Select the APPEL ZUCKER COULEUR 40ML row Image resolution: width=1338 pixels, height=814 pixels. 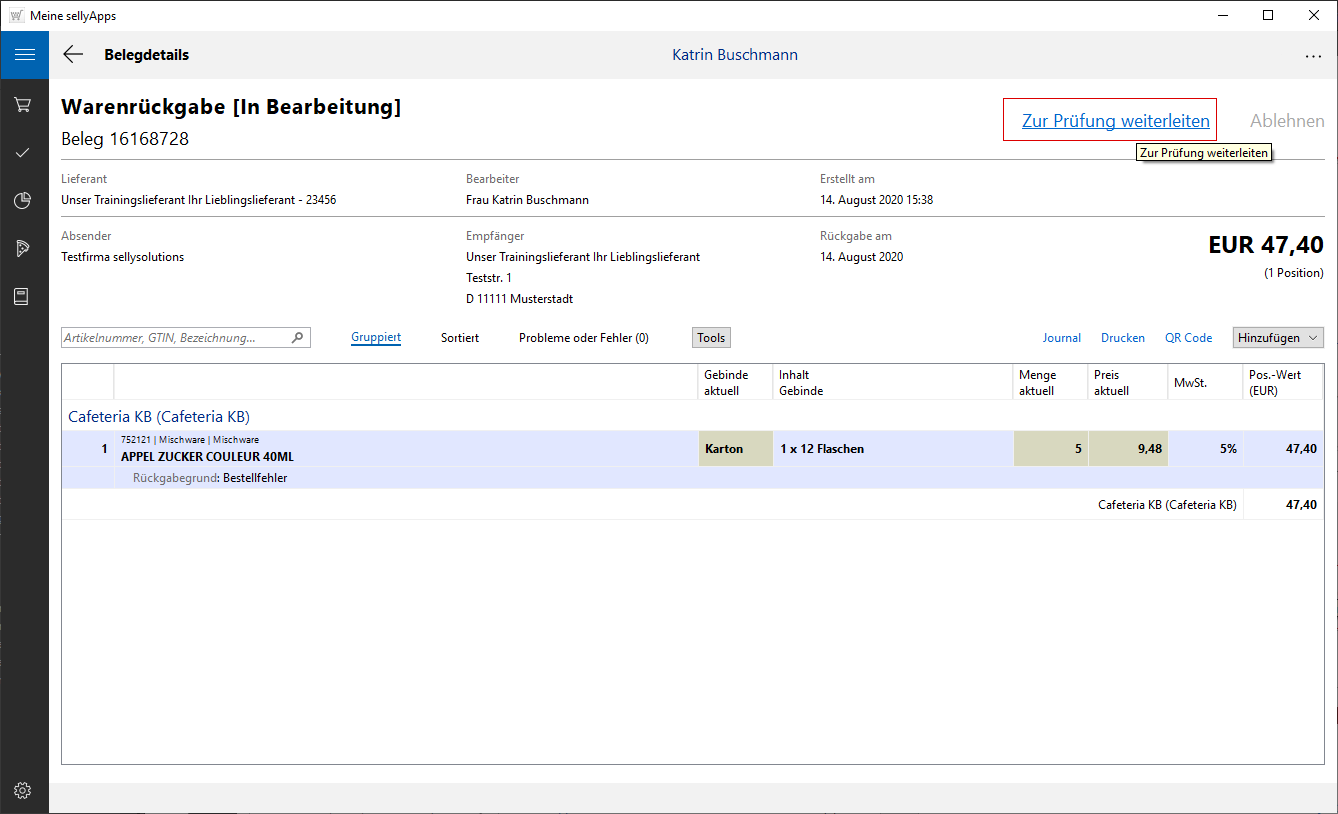coord(400,449)
